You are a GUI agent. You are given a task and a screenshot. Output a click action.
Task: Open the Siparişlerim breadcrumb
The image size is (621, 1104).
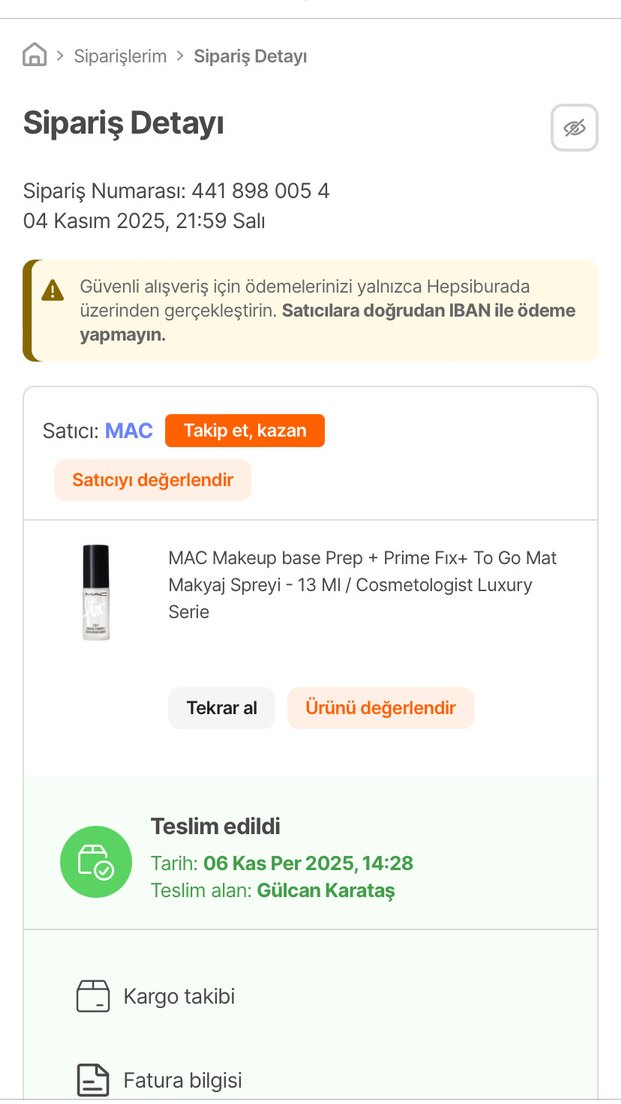click(x=120, y=56)
